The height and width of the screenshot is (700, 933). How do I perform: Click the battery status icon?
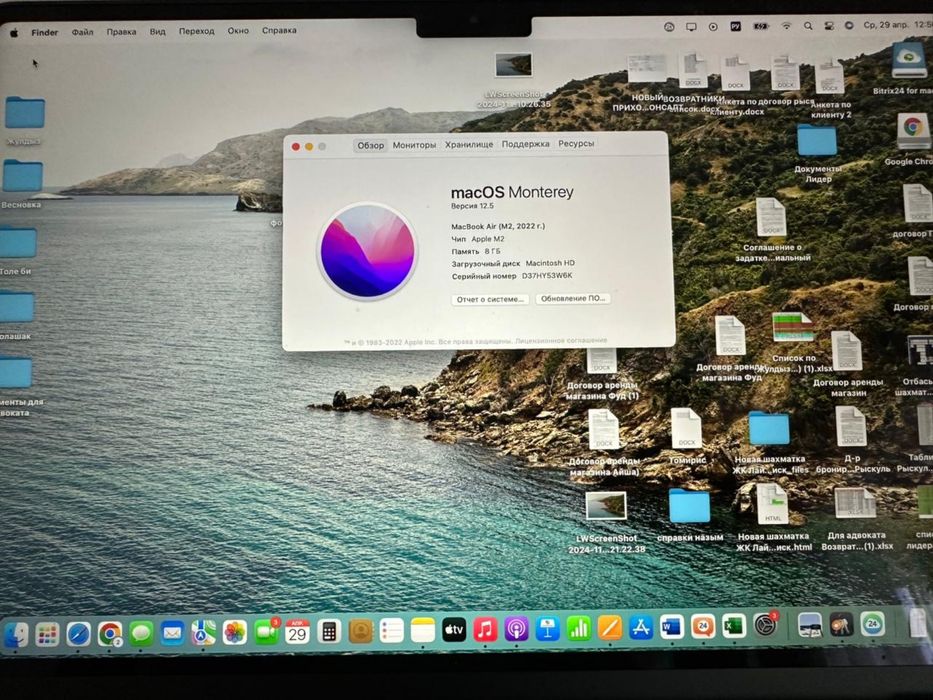pos(761,26)
